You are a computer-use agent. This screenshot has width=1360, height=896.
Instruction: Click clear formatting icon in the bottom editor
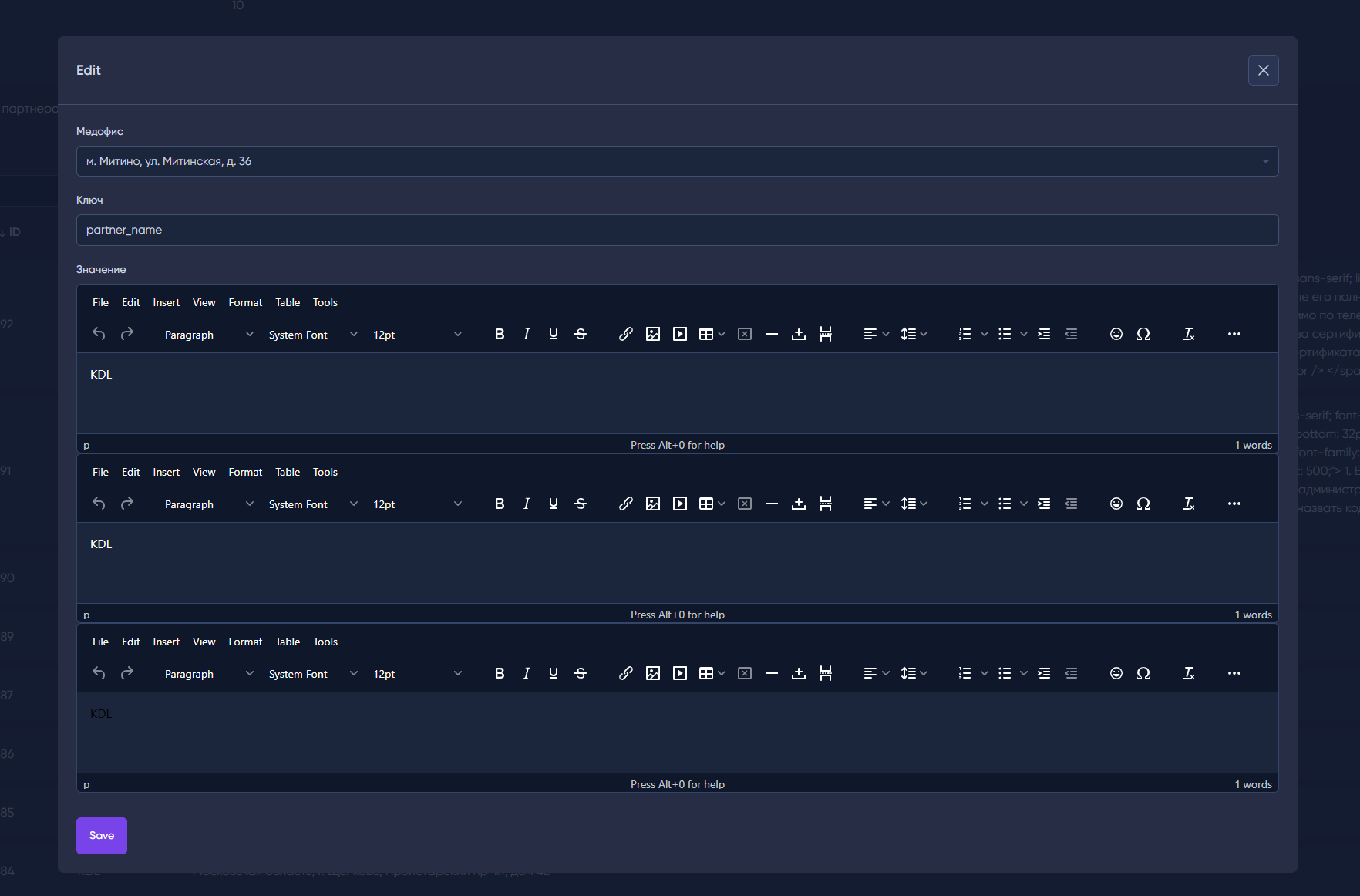tap(1188, 673)
